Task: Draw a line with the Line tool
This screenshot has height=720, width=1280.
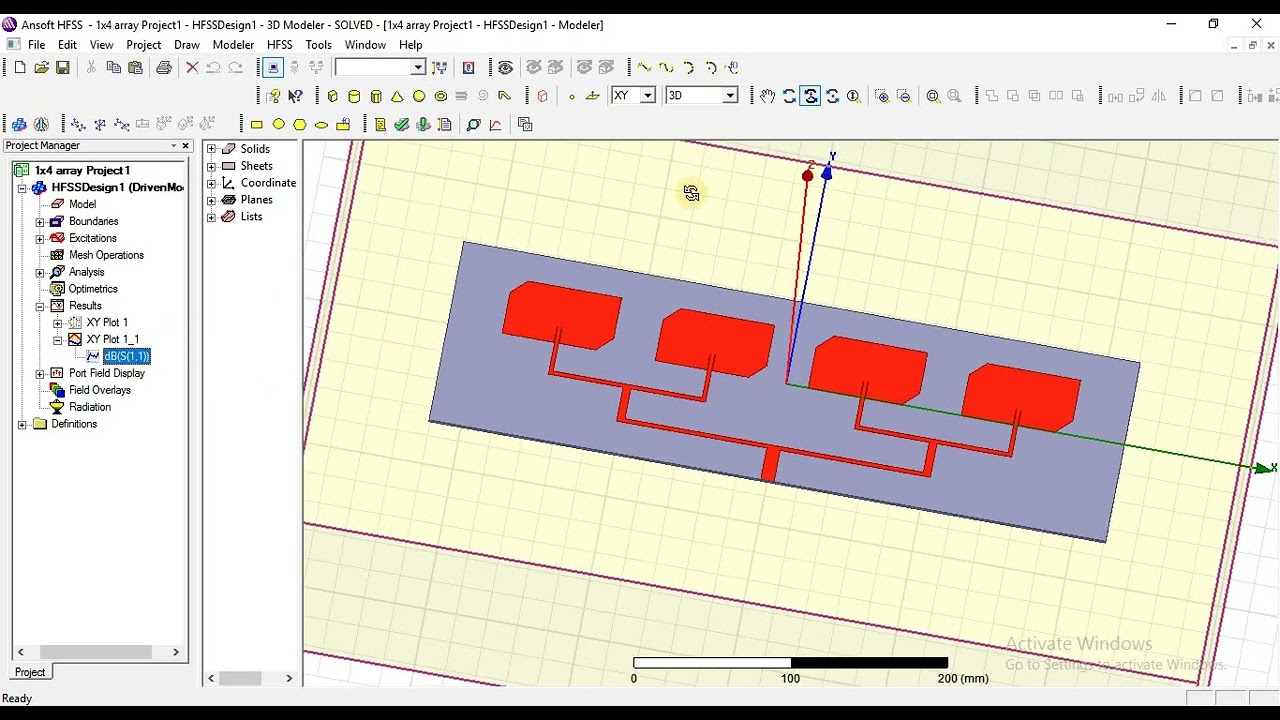Action: (x=644, y=67)
